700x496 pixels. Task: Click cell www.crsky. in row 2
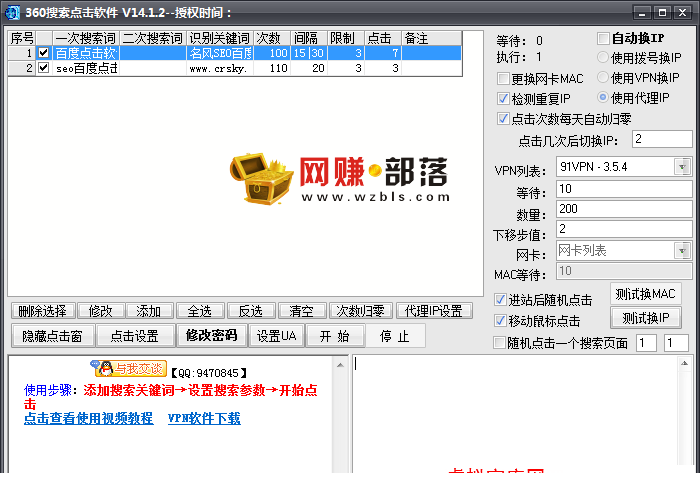point(220,68)
